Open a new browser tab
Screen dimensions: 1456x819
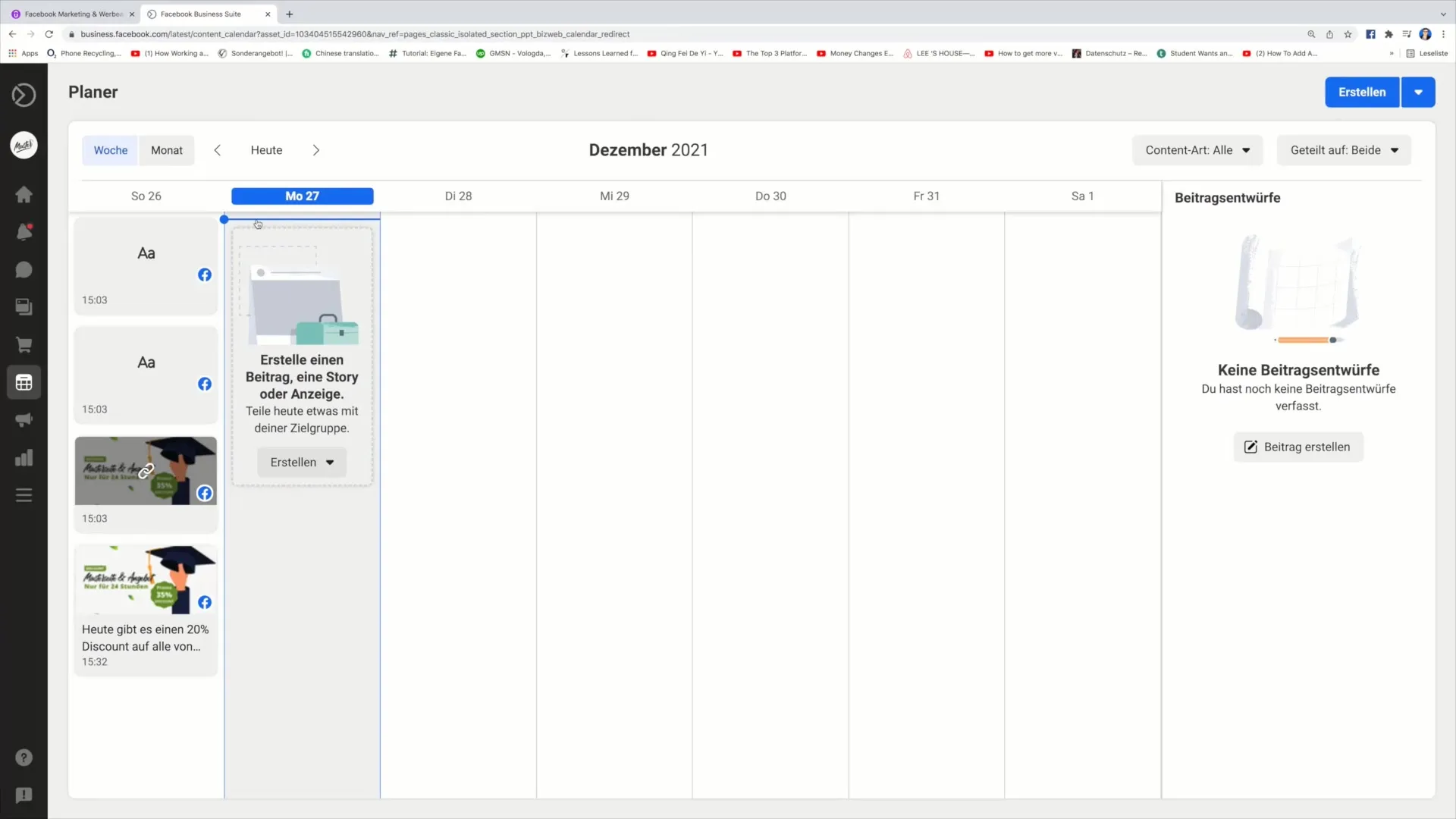pos(289,14)
